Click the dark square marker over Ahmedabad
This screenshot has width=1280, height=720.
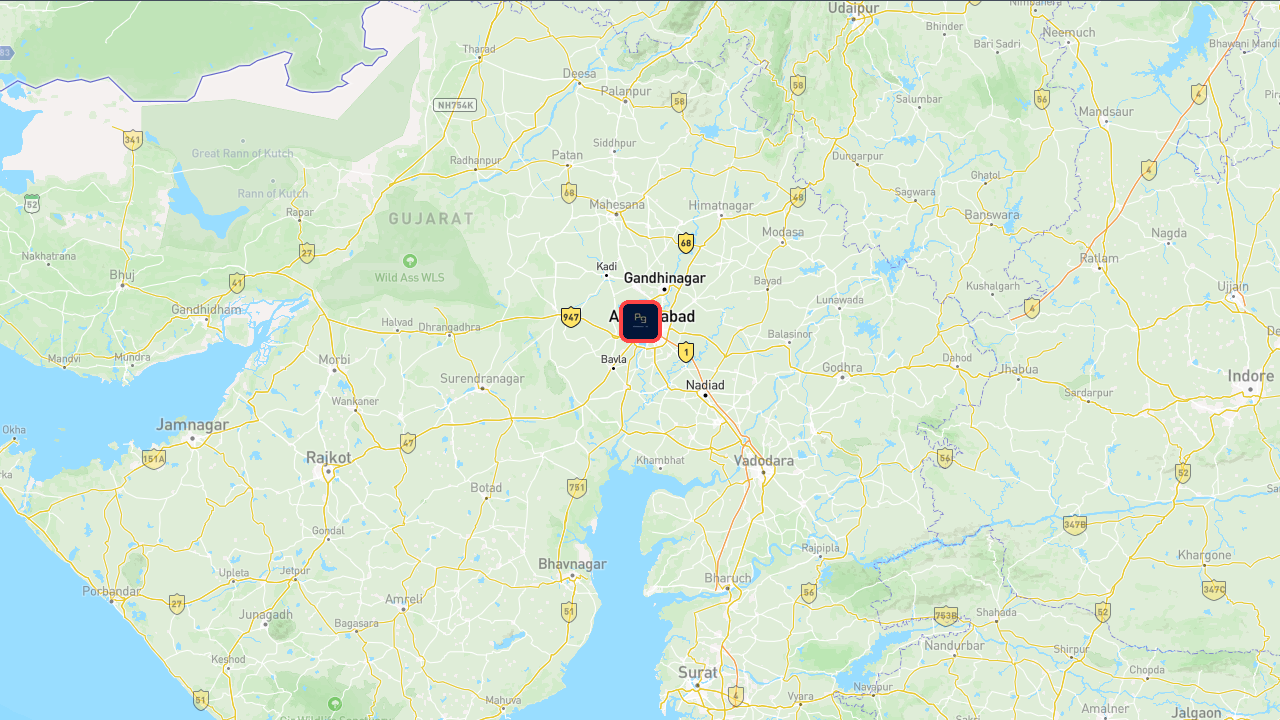coord(641,322)
